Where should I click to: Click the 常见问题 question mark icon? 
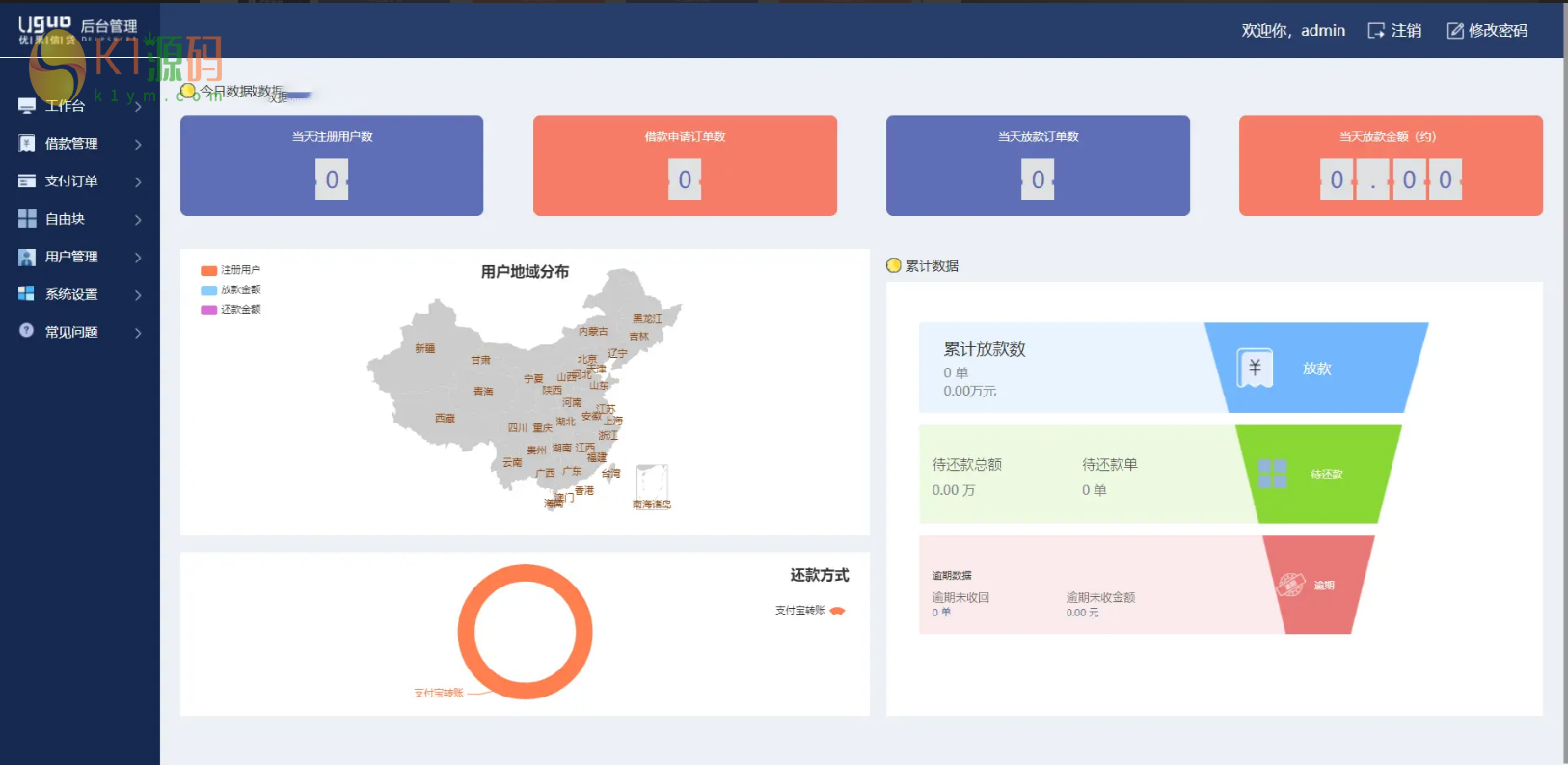pos(27,331)
